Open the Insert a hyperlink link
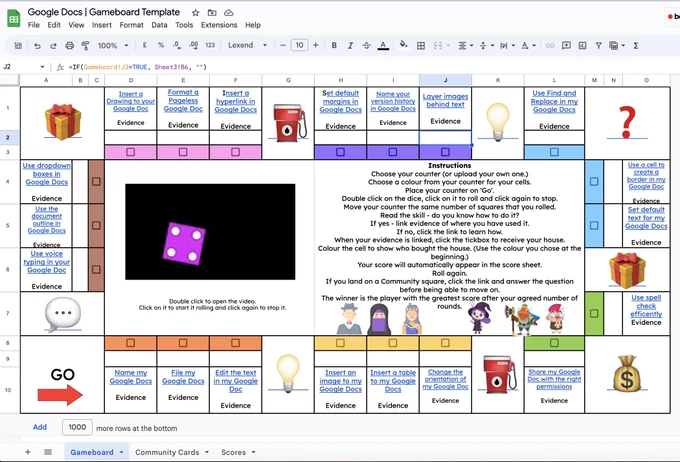 tap(235, 102)
